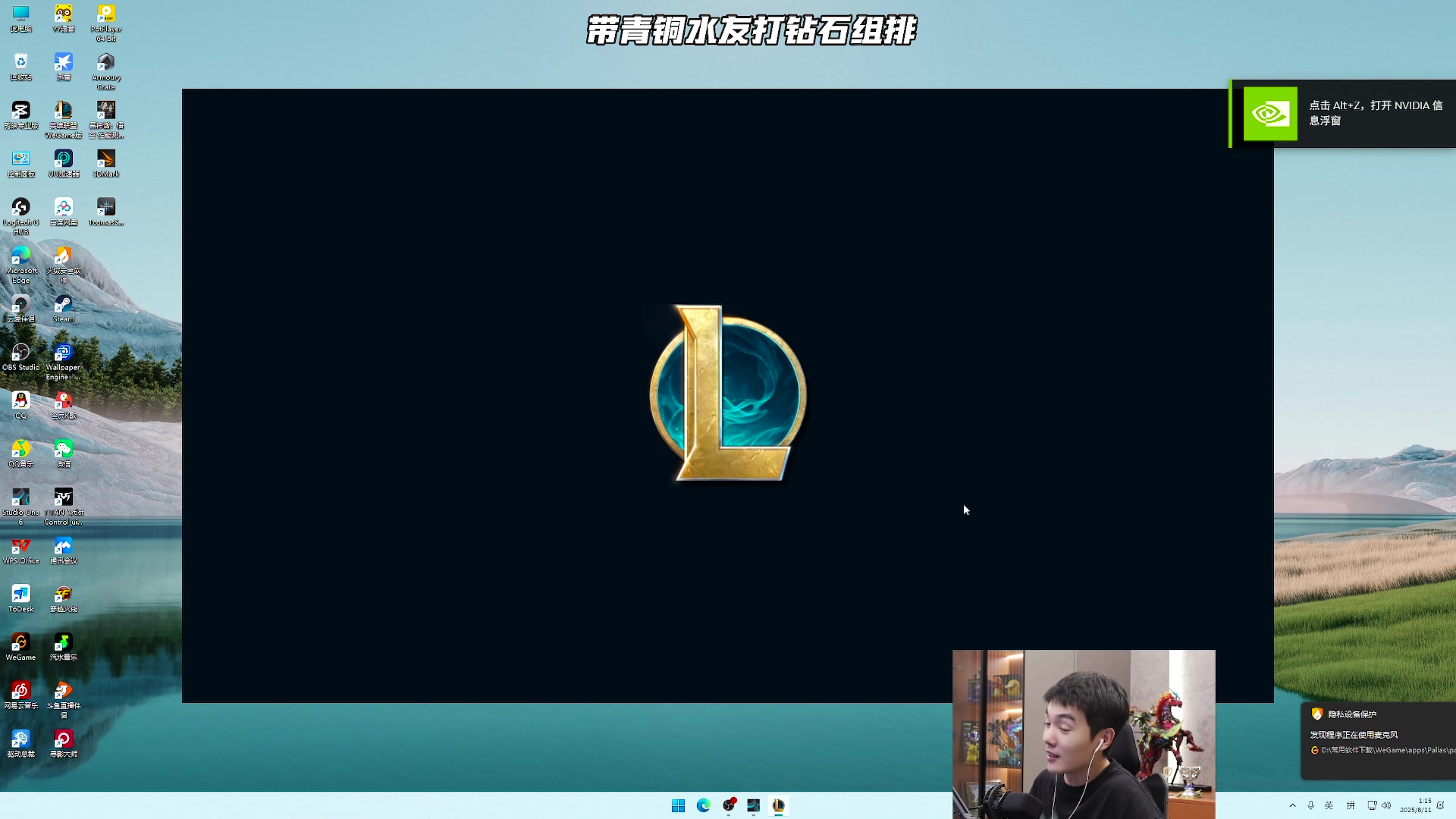Open the Logitech G HUB shortcut
The height and width of the screenshot is (819, 1456).
pos(20,216)
